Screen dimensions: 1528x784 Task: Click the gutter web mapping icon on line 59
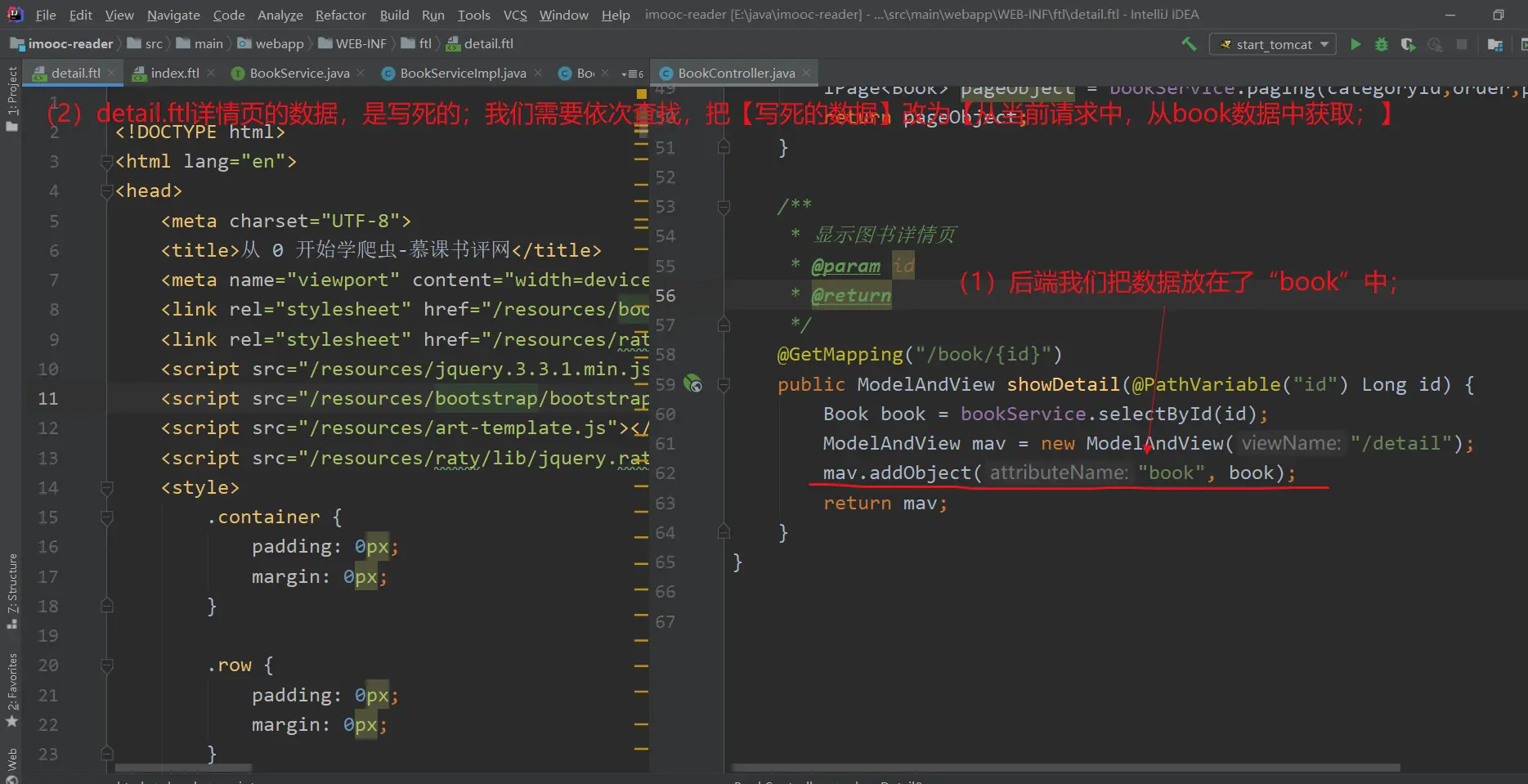click(692, 383)
